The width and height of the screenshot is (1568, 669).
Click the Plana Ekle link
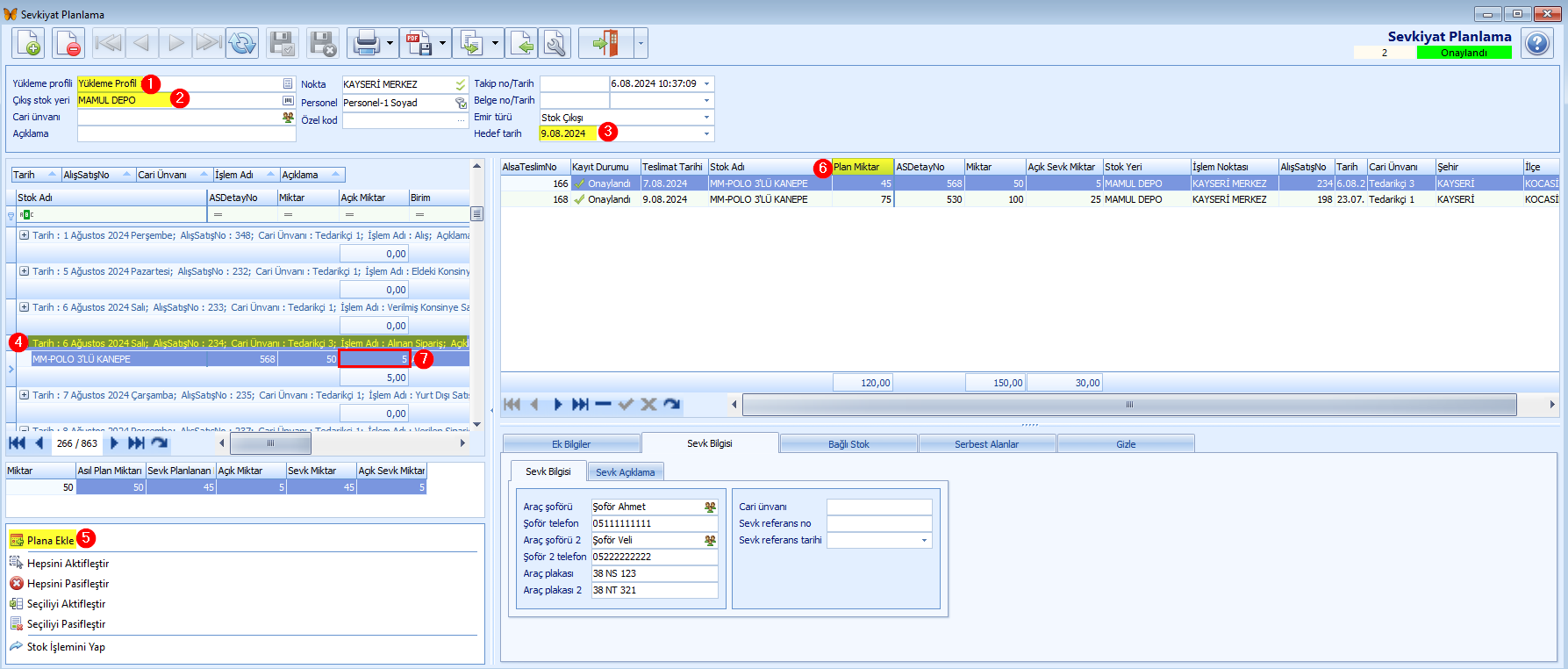(50, 541)
